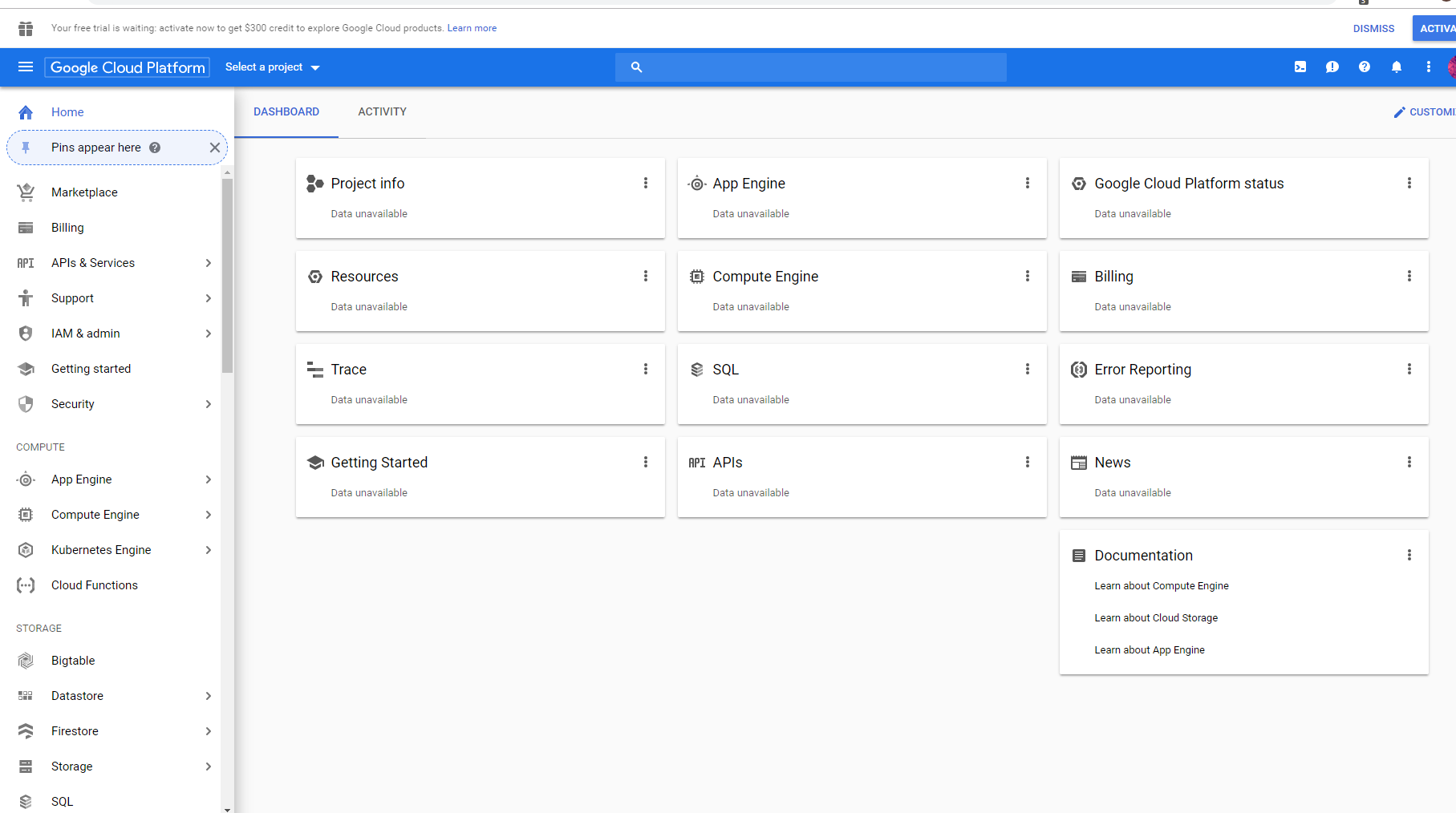Open Cloud Functions from the sidebar
The width and height of the screenshot is (1456, 813).
pyautogui.click(x=94, y=584)
